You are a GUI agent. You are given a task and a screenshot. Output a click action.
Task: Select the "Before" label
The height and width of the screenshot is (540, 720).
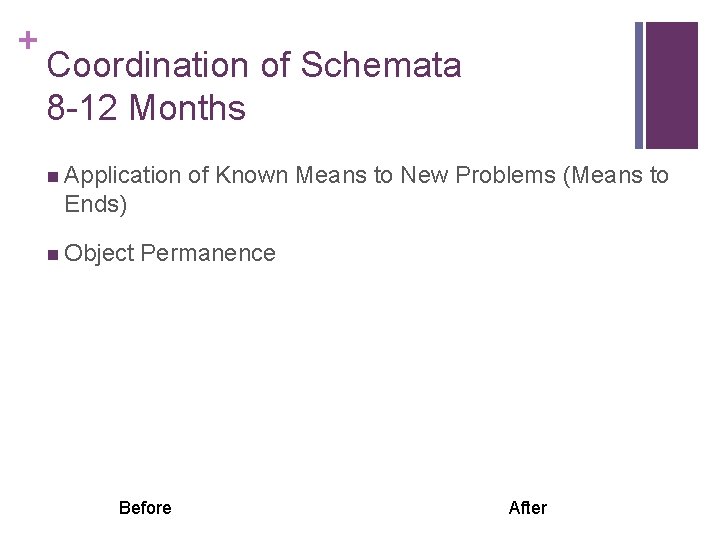pyautogui.click(x=145, y=508)
